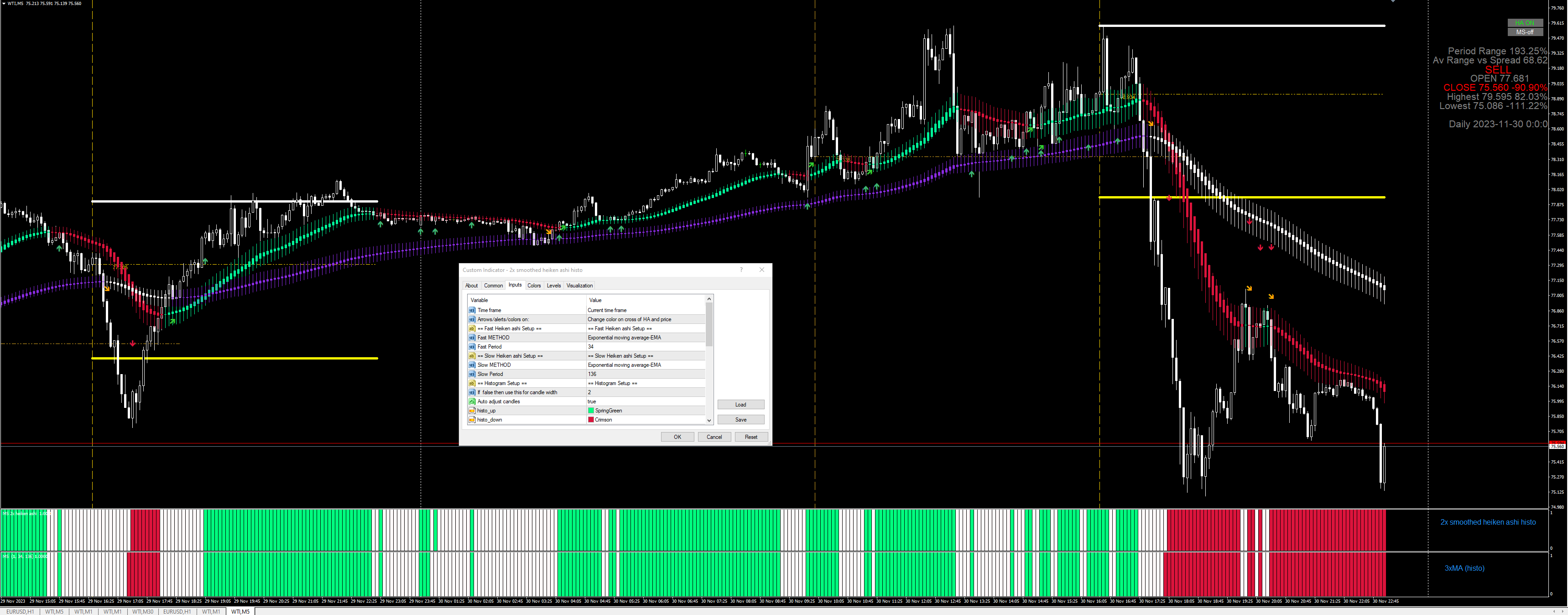Click the Time frame parameter icon
Viewport: 1568px width, 615px height.
pyautogui.click(x=472, y=310)
